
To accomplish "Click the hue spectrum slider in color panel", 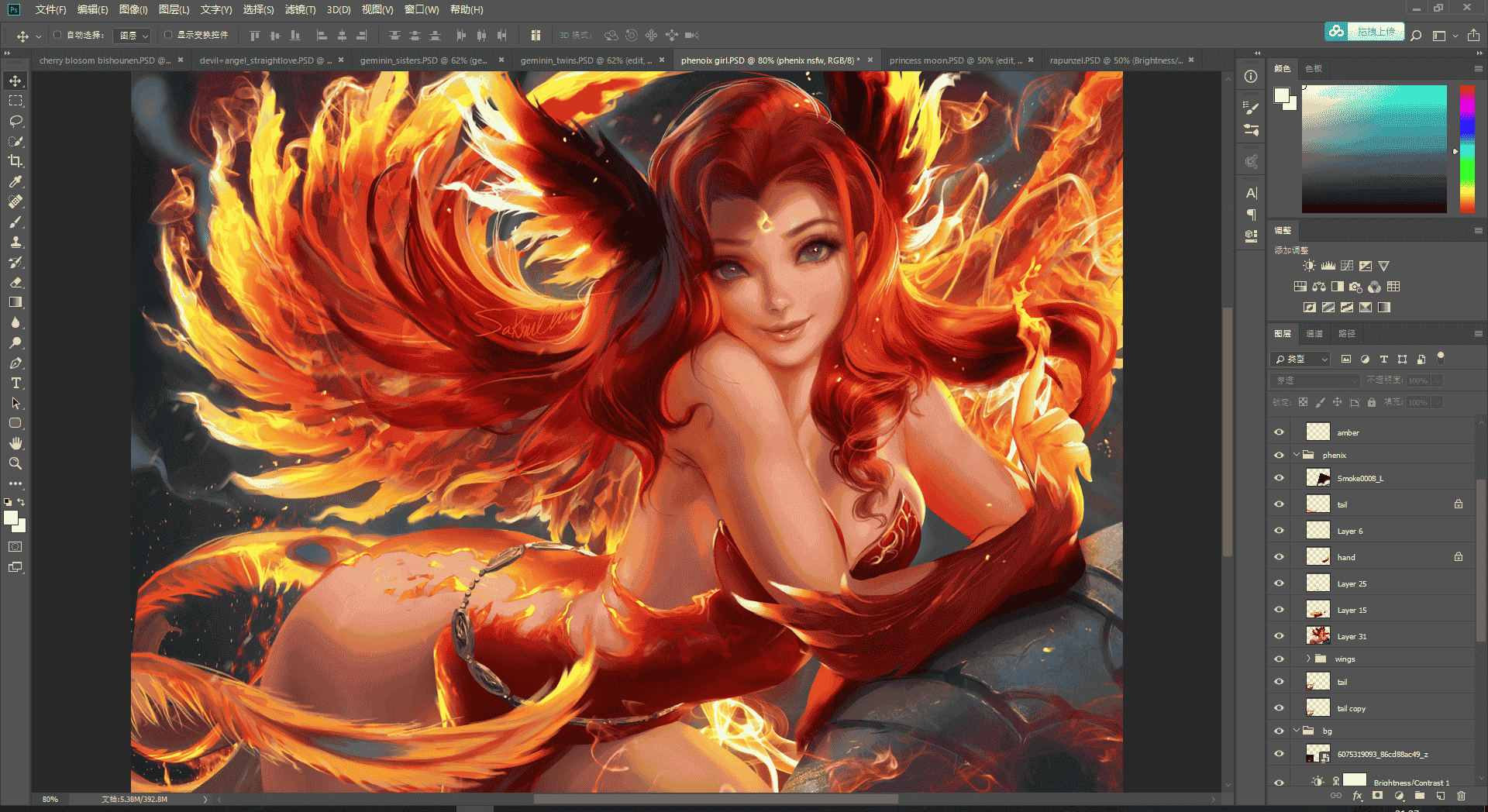I will [1467, 149].
